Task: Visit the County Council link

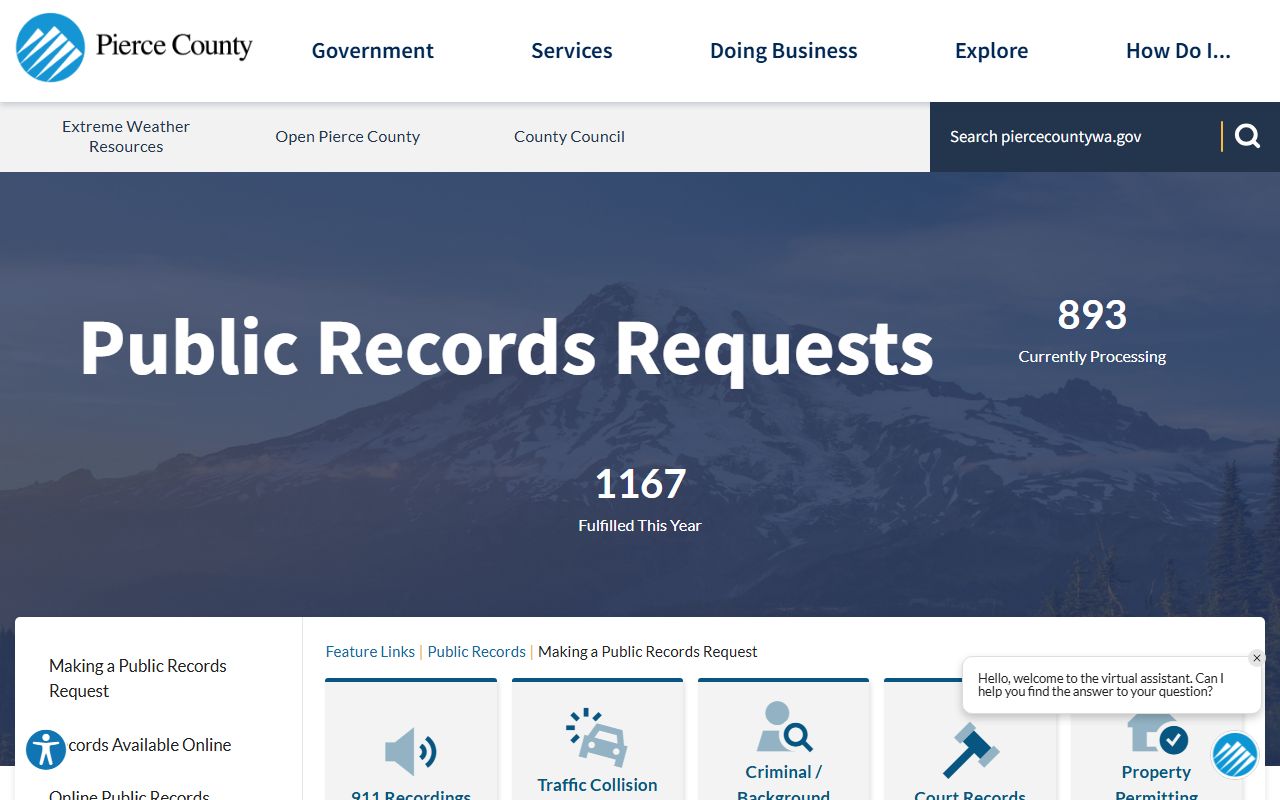Action: (x=569, y=137)
